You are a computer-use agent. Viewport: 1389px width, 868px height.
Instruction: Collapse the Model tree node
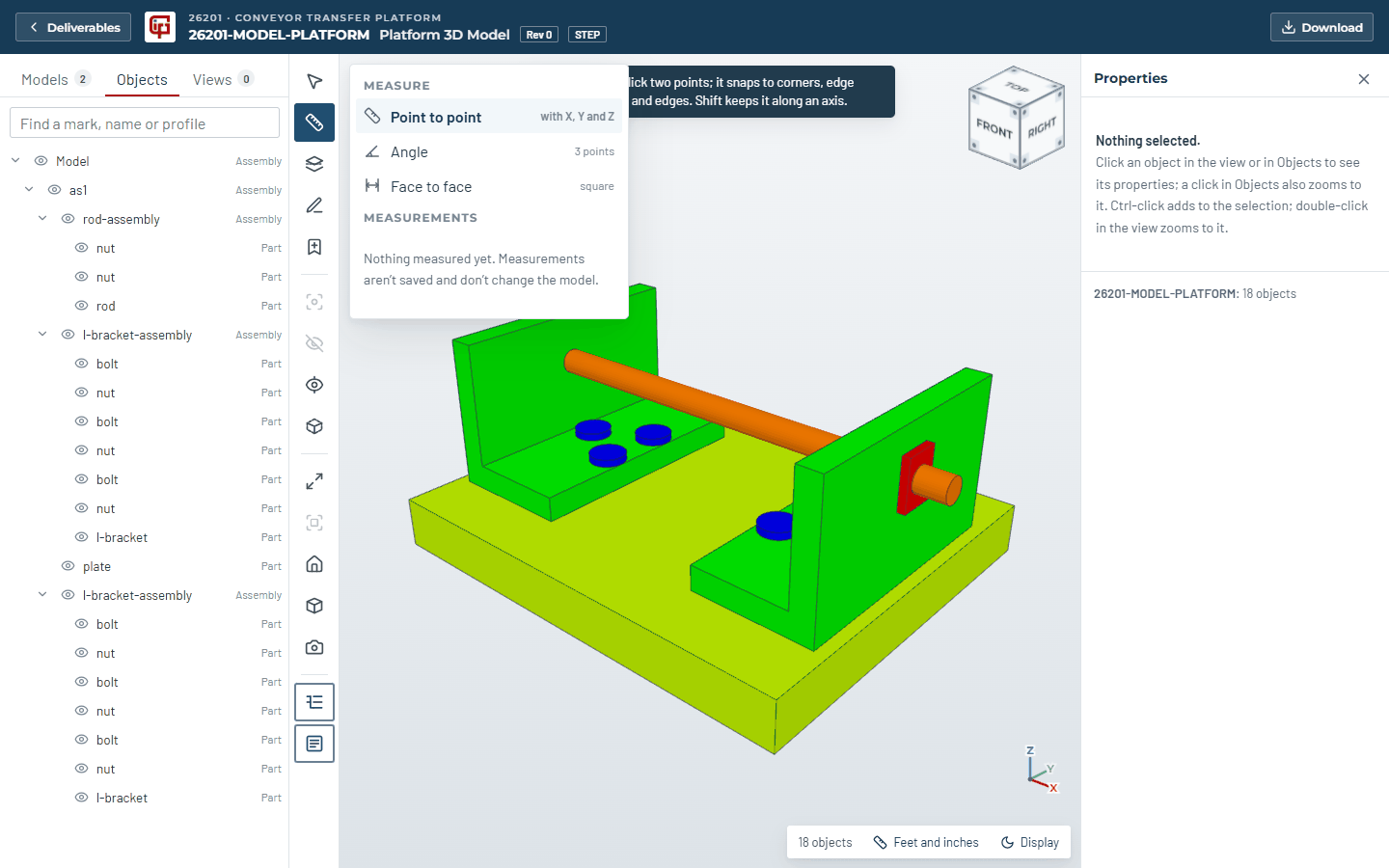pyautogui.click(x=15, y=161)
